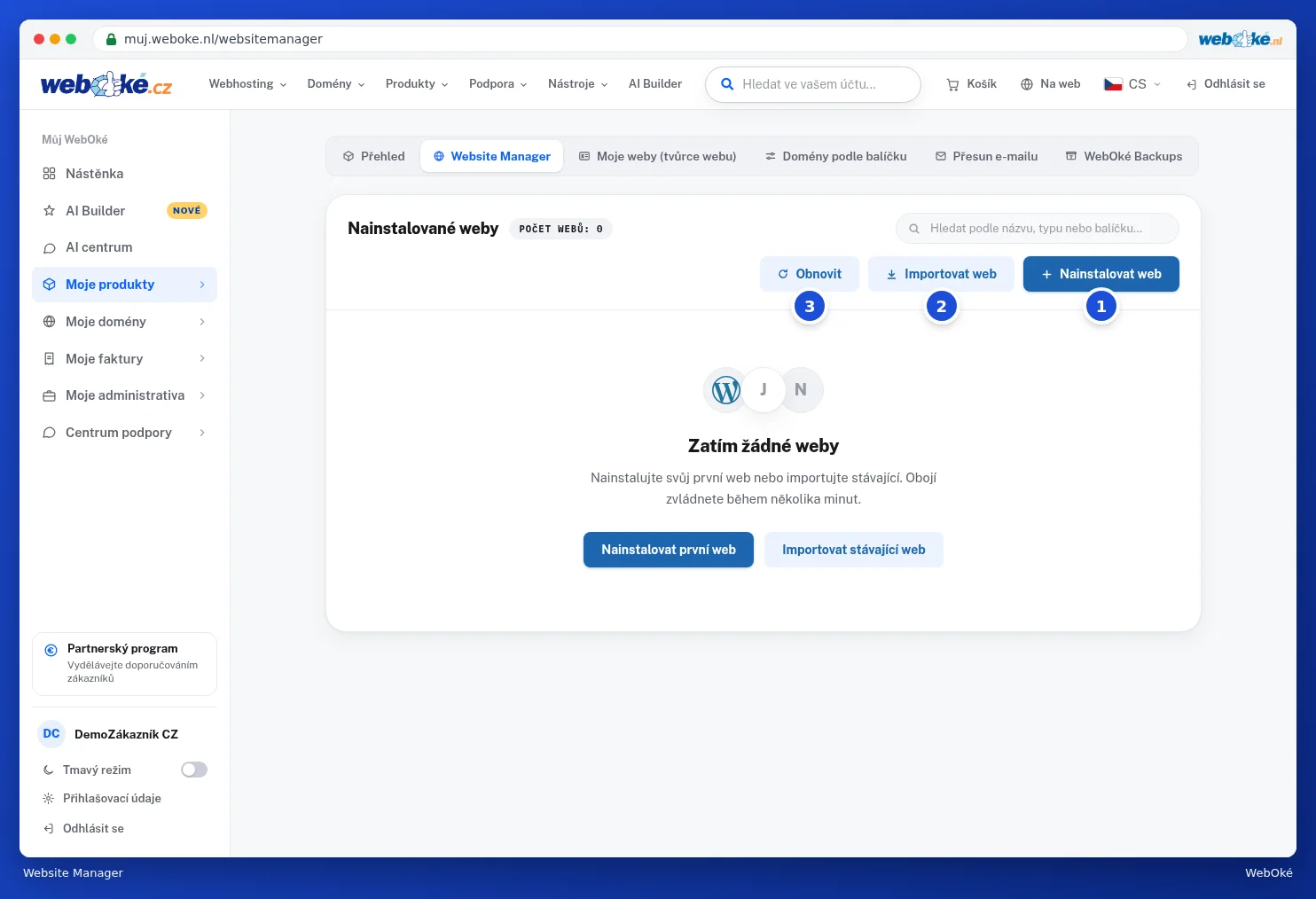Click the WordPress logo in empty state
Screen dimensions: 1316x899
point(726,390)
